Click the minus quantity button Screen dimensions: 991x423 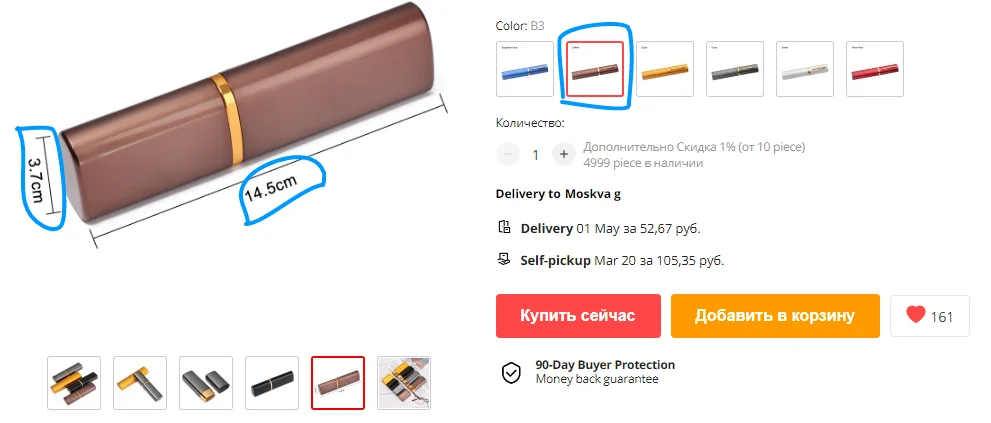pos(508,154)
